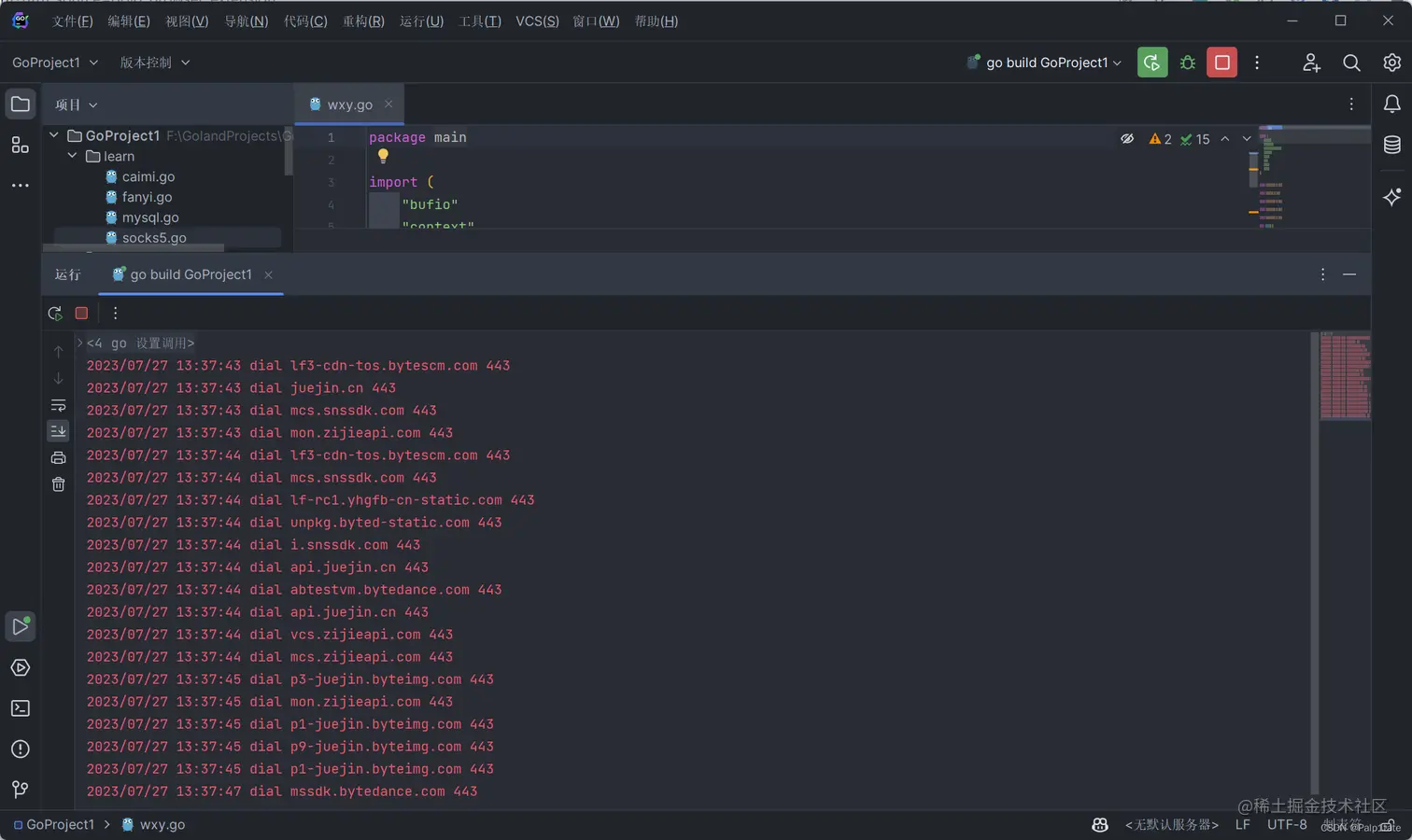Toggle scroll to end in console
The image size is (1412, 840).
58,431
